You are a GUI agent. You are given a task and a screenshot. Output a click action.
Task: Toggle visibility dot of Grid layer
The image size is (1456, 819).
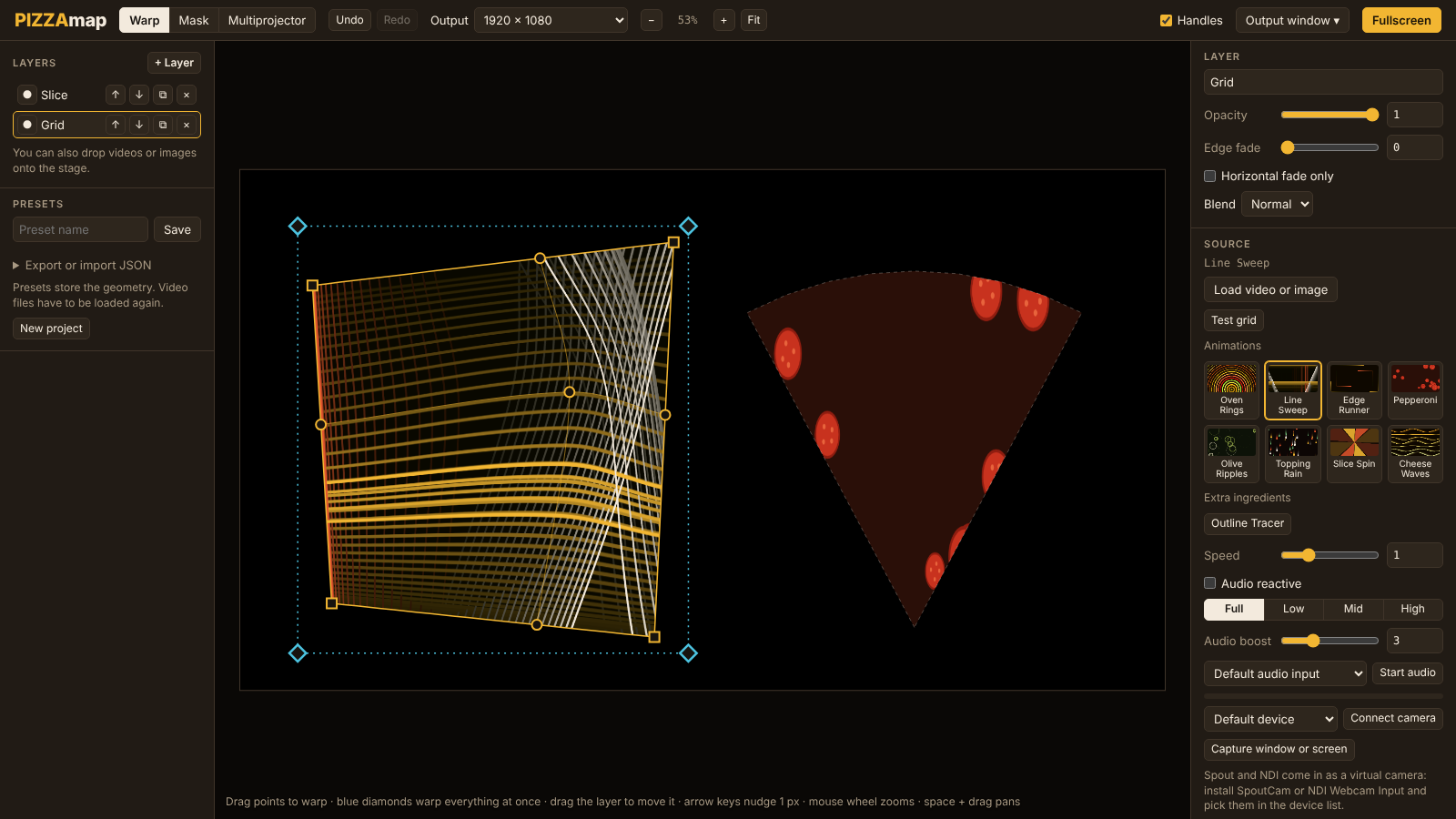(x=27, y=125)
